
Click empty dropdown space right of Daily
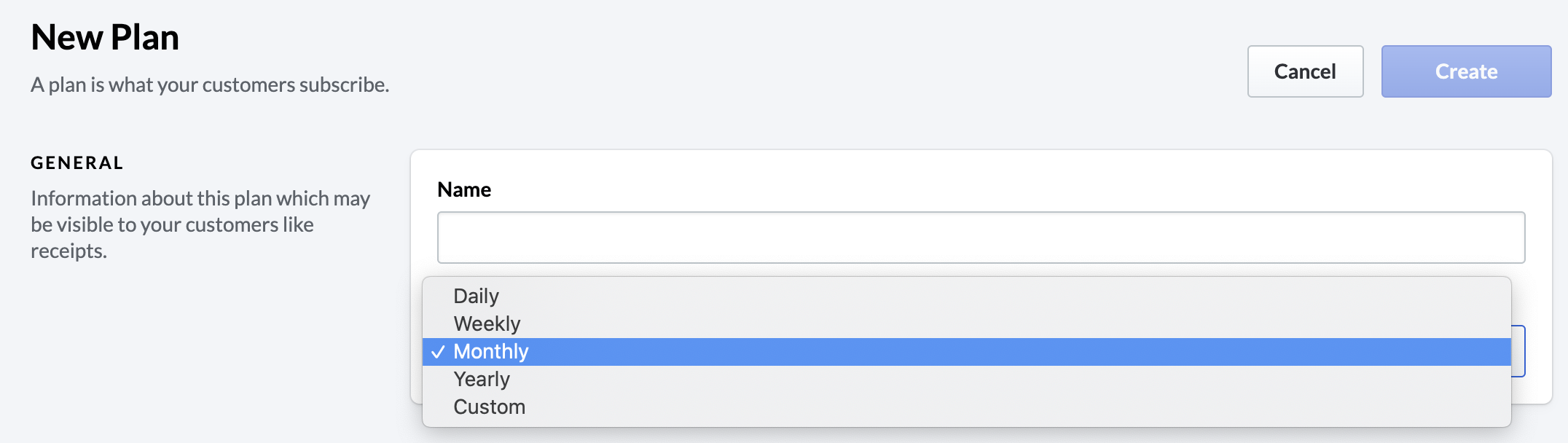(x=1020, y=296)
